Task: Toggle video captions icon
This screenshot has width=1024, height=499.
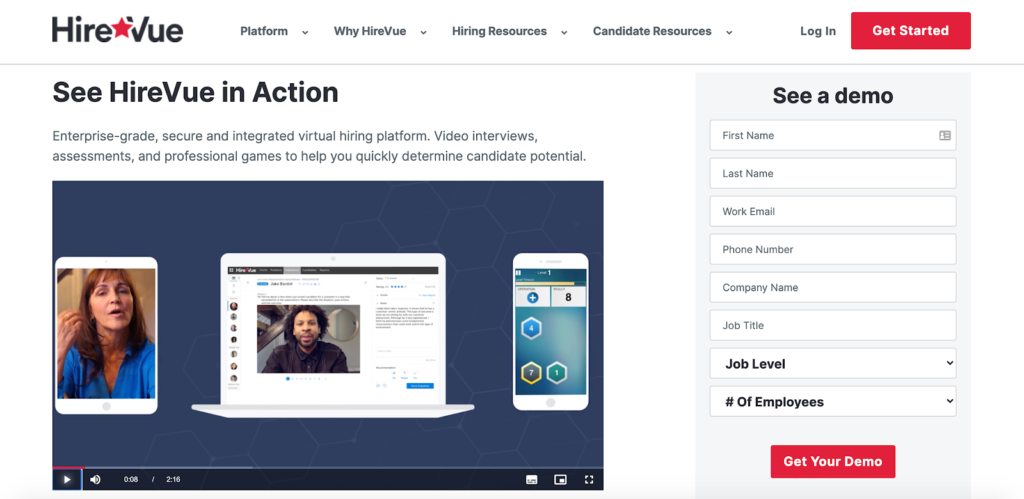Action: click(x=532, y=479)
